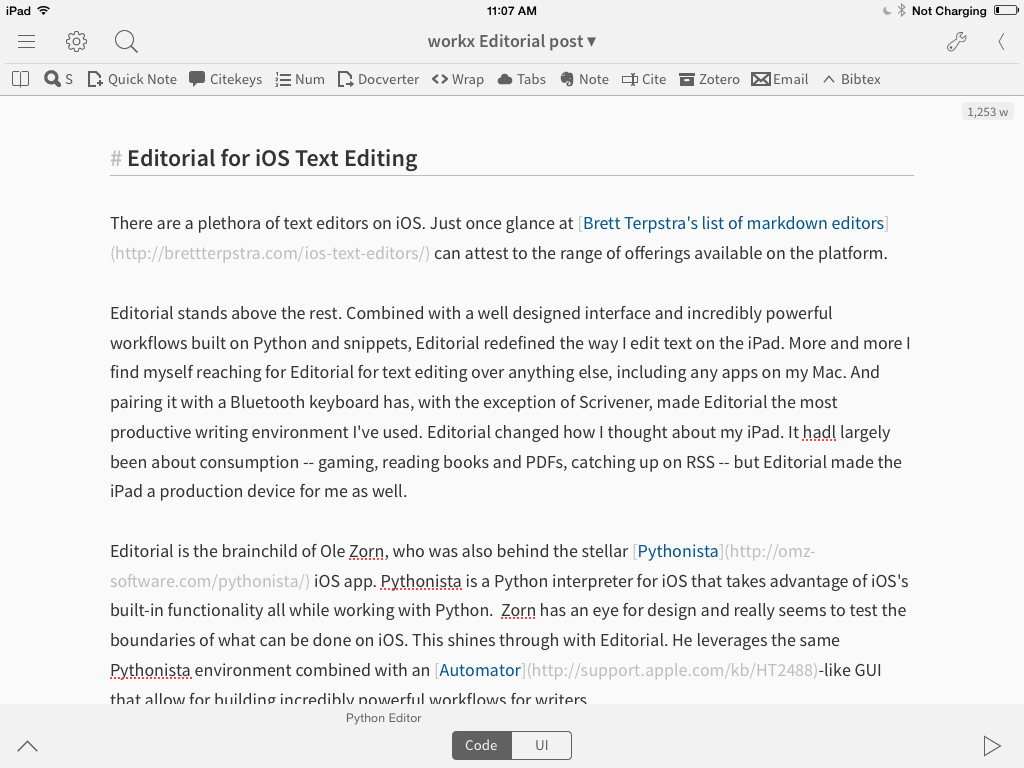This screenshot has height=768, width=1024.
Task: Run the Tabs cloud workflow
Action: (521, 79)
